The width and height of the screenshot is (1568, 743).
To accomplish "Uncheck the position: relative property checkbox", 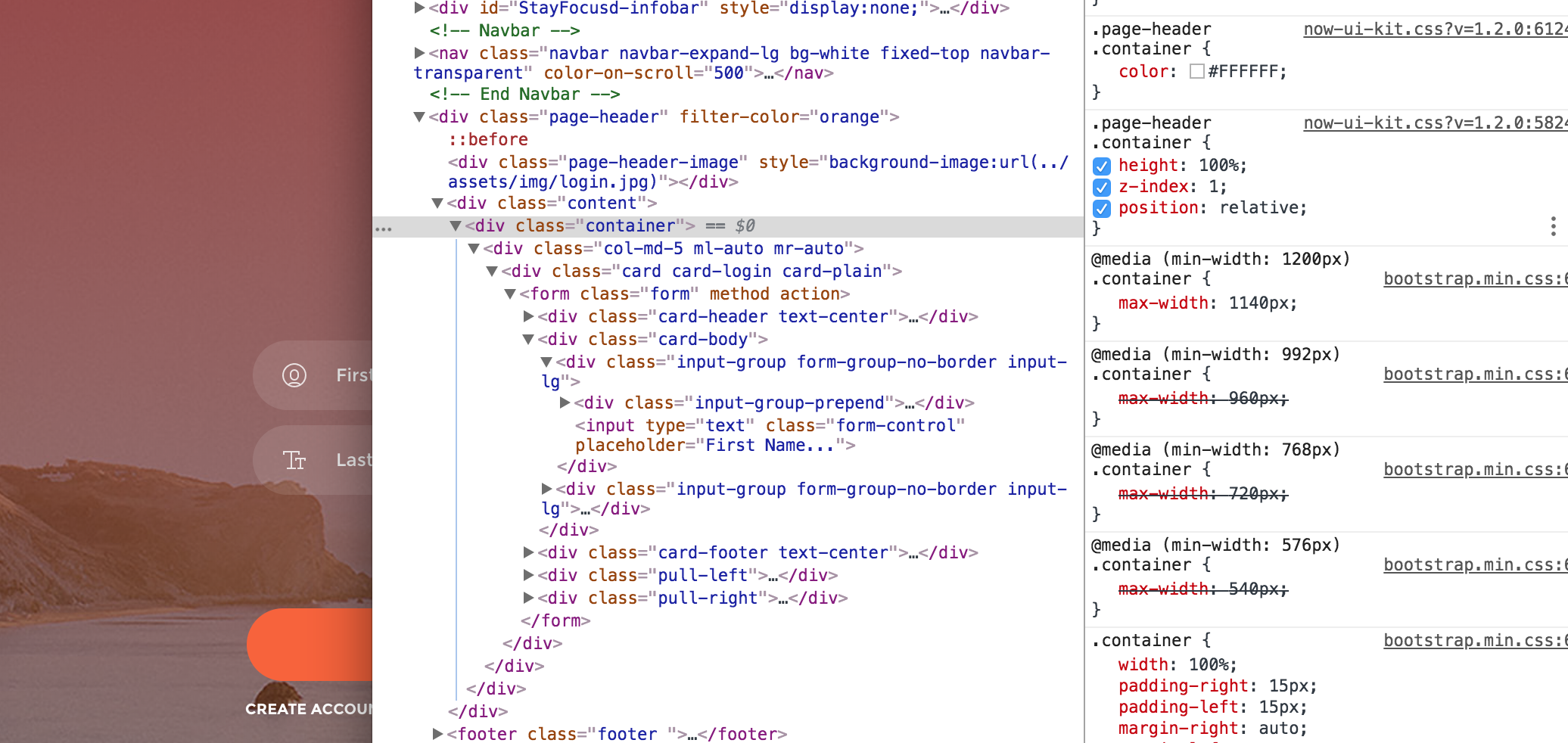I will click(1102, 208).
